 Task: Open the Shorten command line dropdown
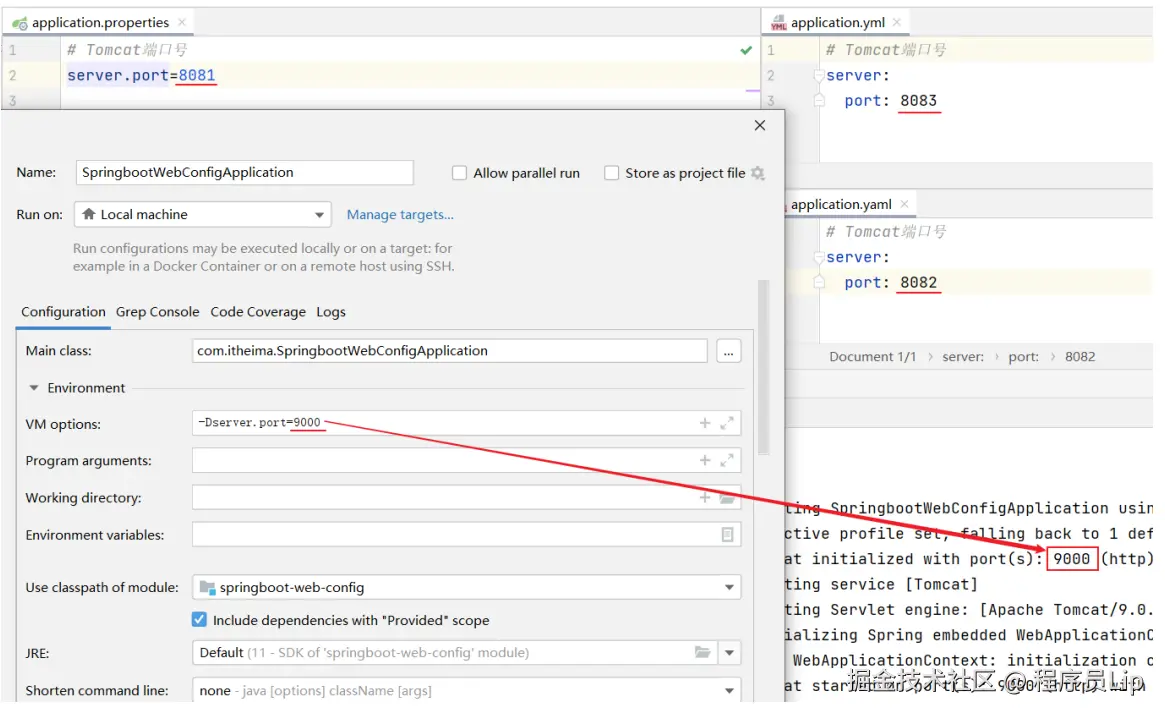467,690
